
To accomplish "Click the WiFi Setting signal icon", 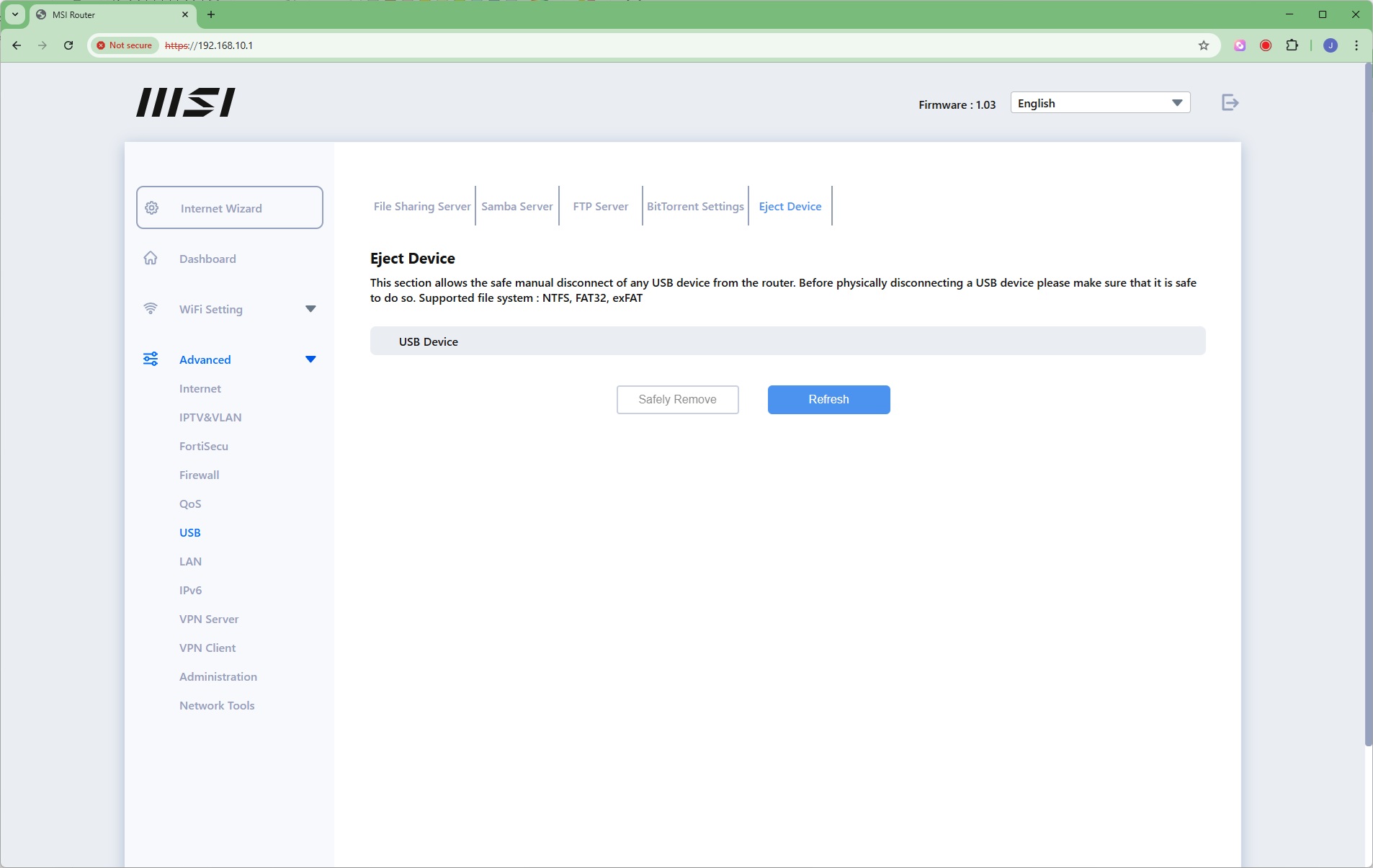I will [x=151, y=309].
